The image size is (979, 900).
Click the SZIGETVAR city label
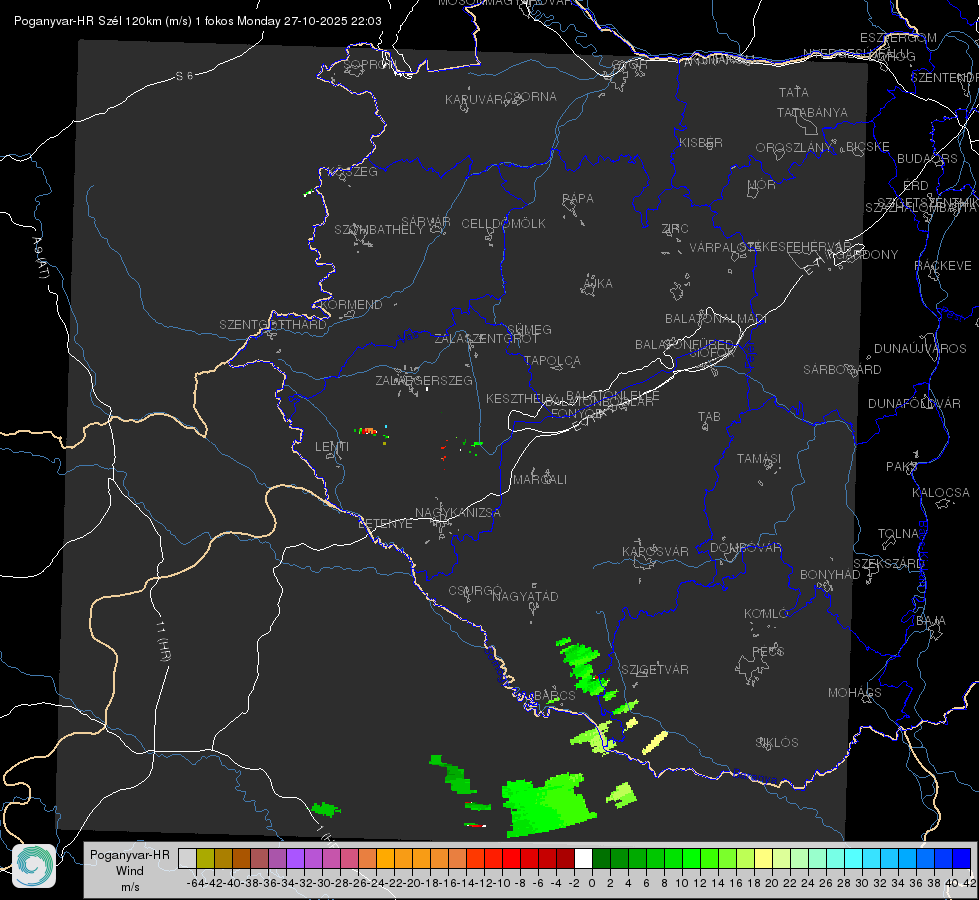655,670
